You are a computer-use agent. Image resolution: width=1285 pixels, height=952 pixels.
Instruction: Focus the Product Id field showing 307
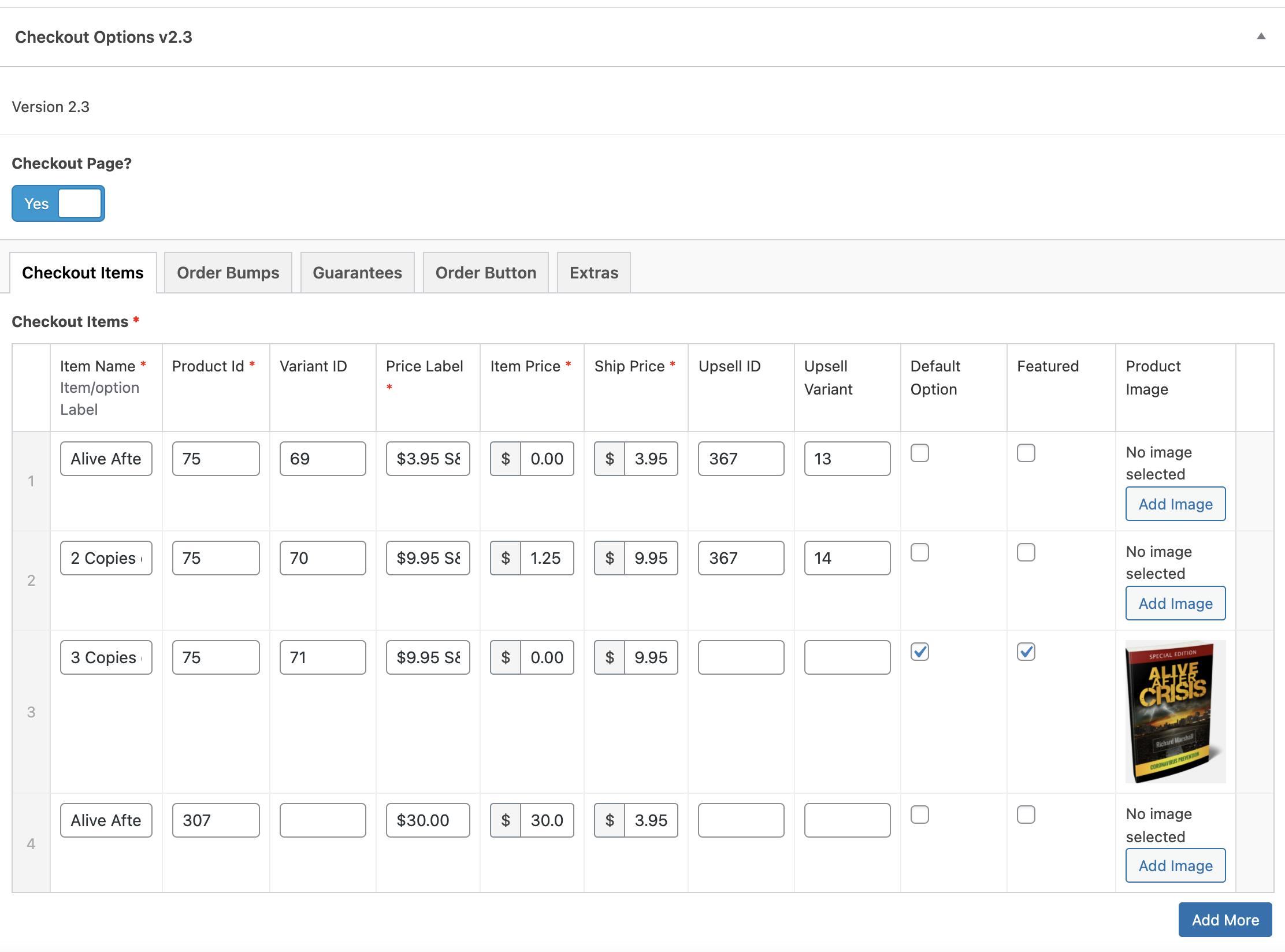click(x=216, y=820)
